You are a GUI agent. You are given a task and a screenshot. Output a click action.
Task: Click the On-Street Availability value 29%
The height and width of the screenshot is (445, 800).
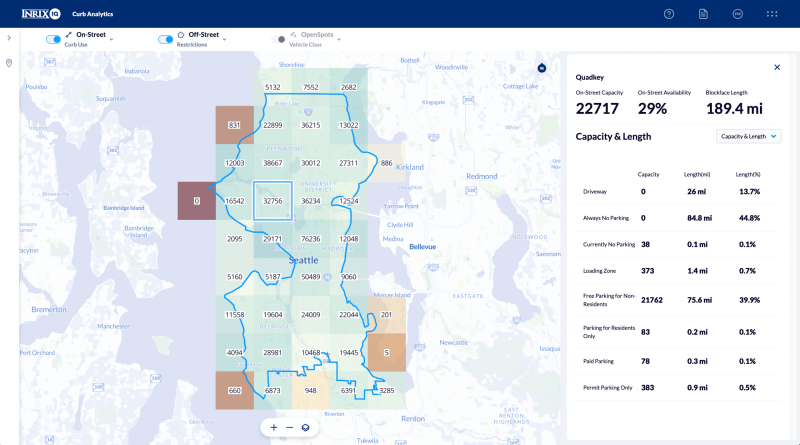click(x=653, y=109)
